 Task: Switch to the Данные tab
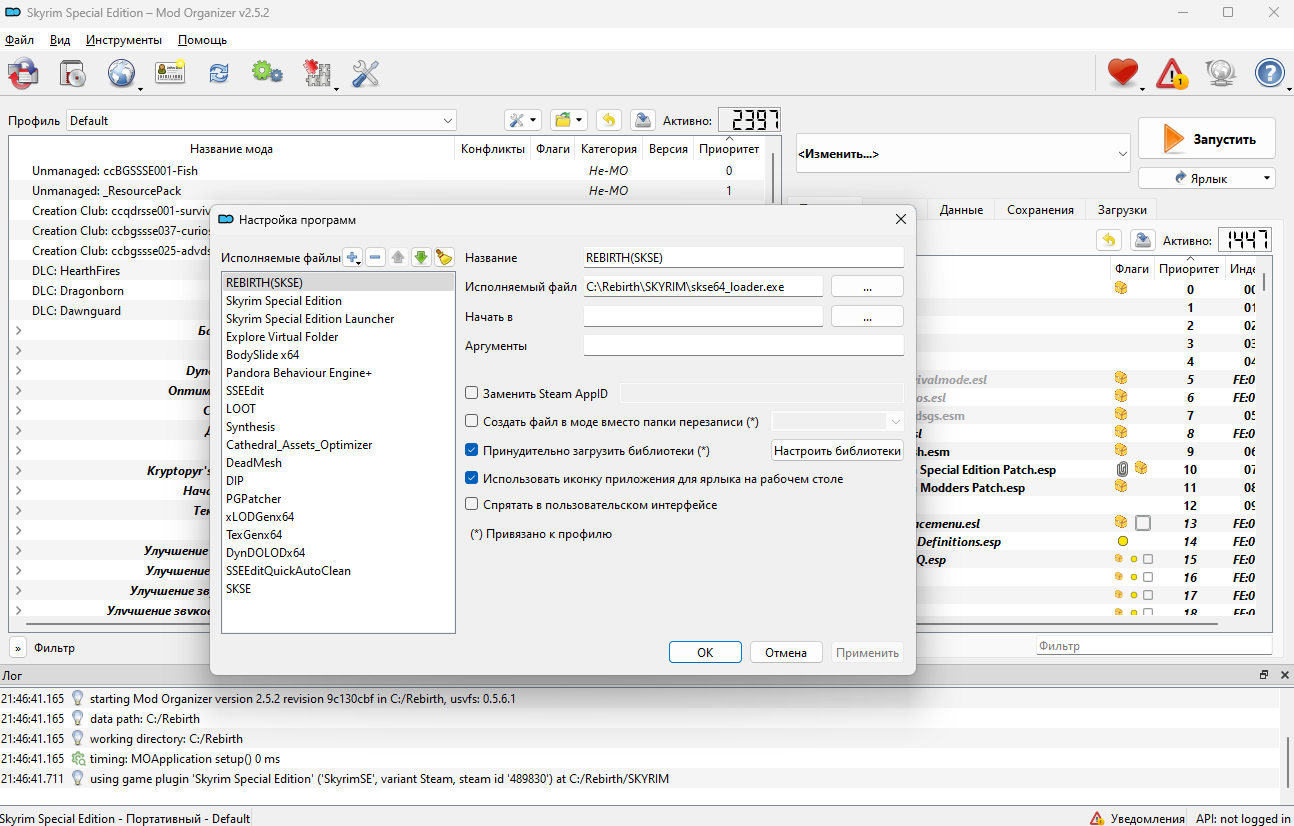pyautogui.click(x=961, y=210)
